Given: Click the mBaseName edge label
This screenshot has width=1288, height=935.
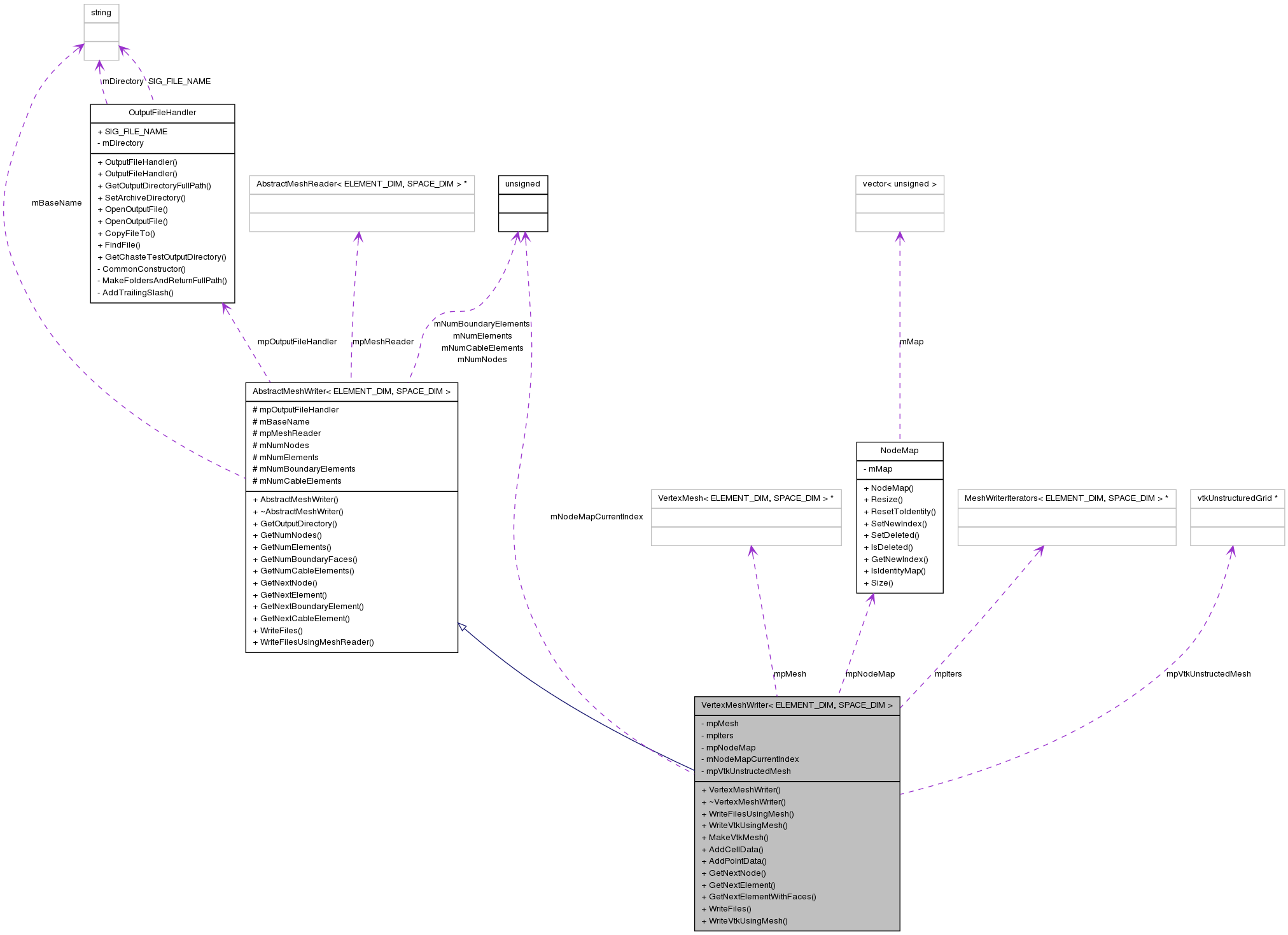Looking at the screenshot, I should click(x=57, y=203).
